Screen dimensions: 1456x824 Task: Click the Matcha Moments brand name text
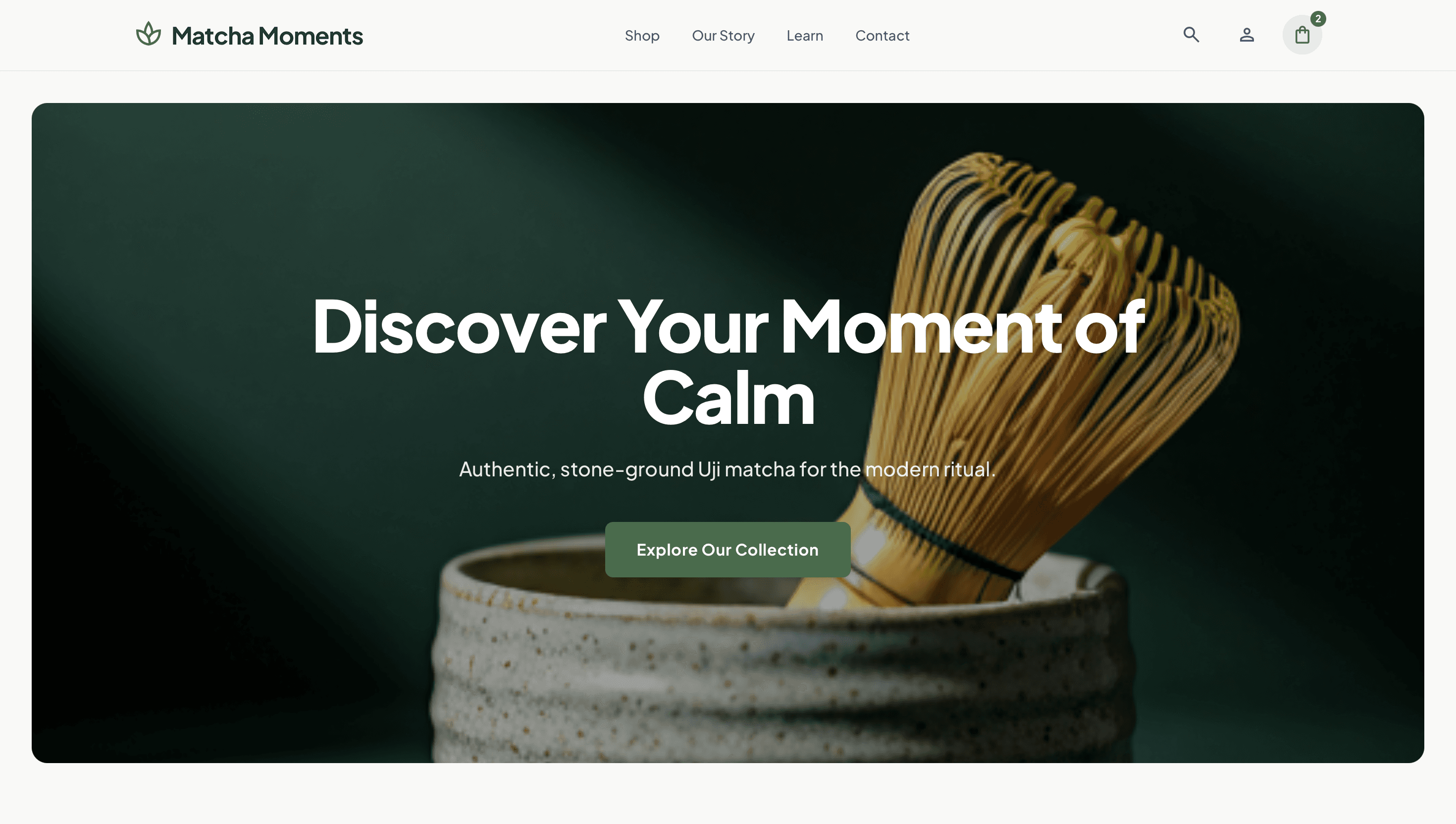coord(267,36)
